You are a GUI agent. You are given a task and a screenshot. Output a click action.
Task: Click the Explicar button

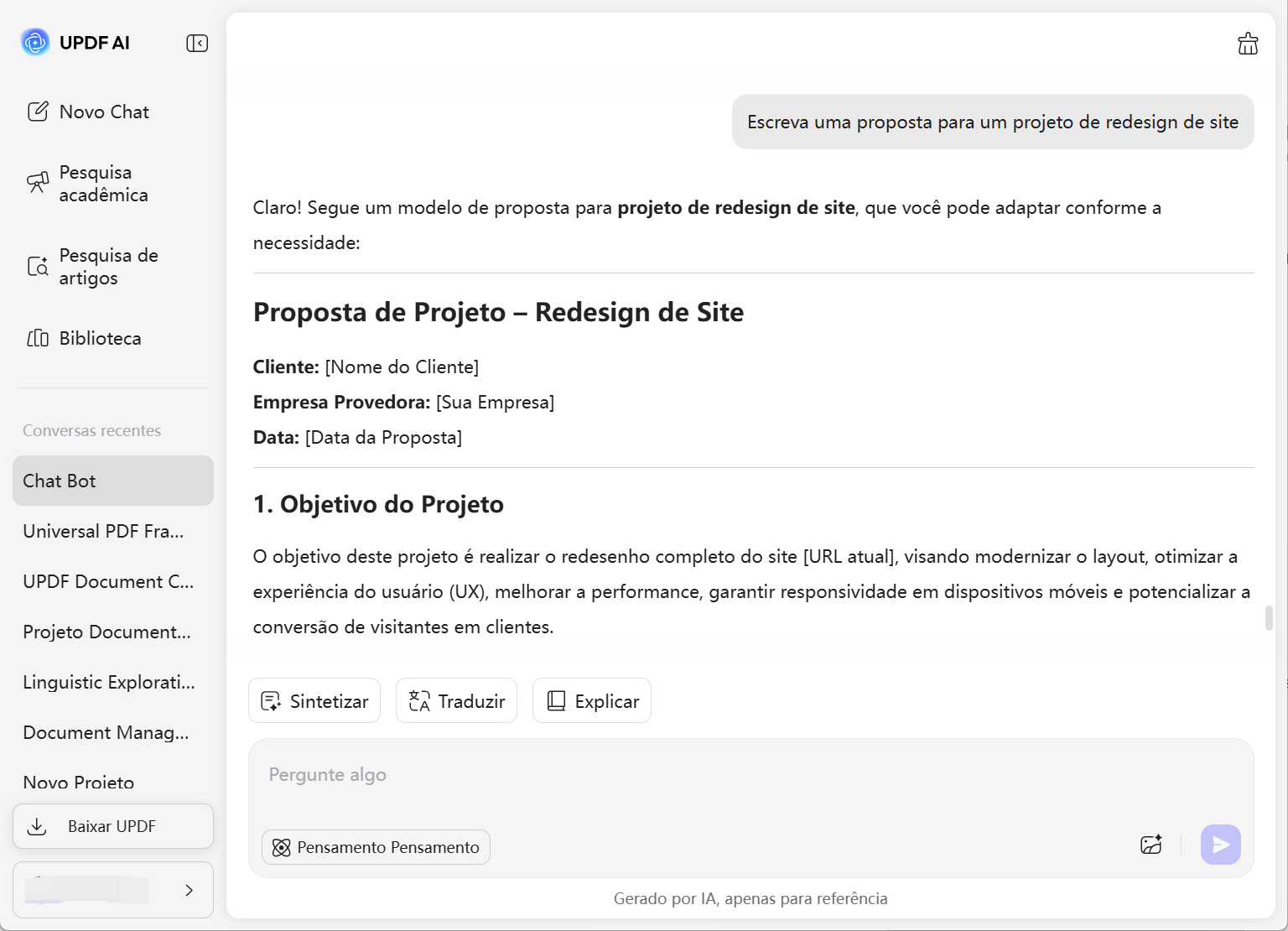coord(592,700)
